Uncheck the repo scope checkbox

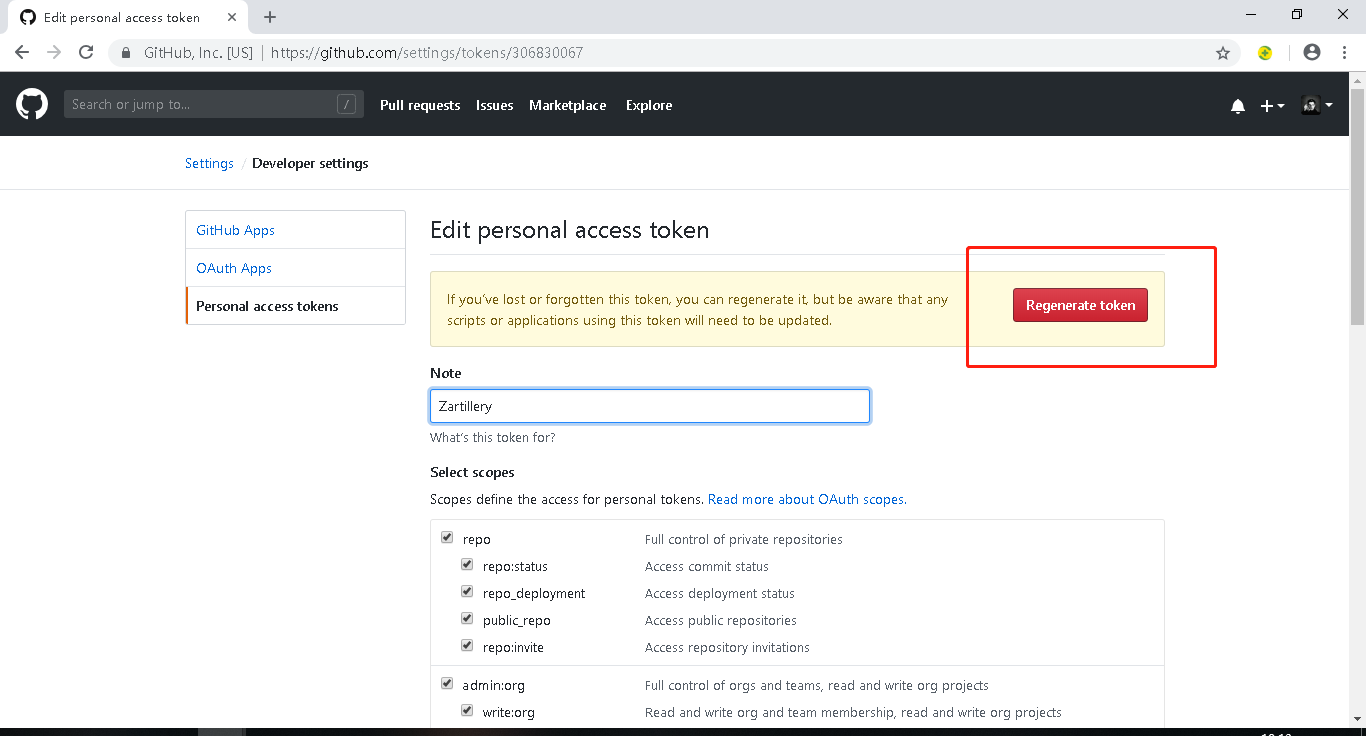[x=447, y=538]
